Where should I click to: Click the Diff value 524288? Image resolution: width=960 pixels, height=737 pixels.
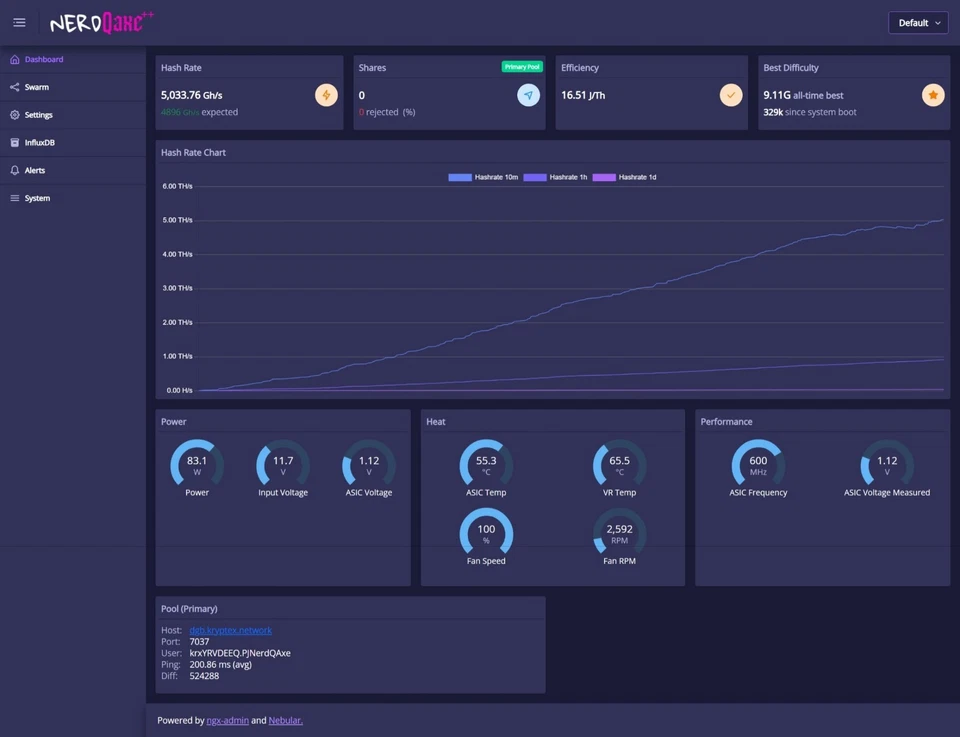click(x=204, y=676)
